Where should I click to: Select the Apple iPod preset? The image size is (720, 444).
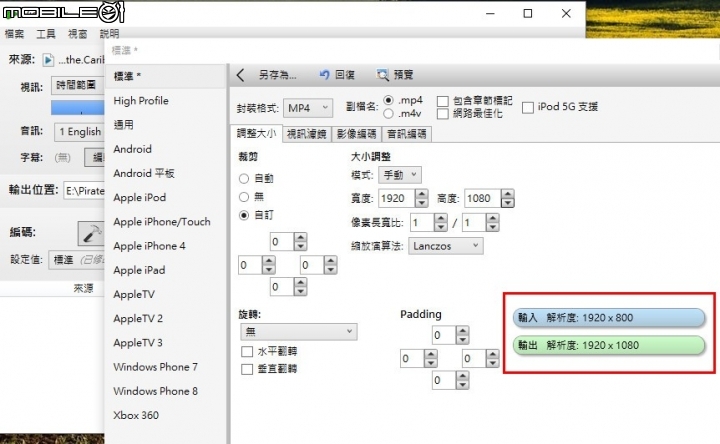tap(165, 198)
